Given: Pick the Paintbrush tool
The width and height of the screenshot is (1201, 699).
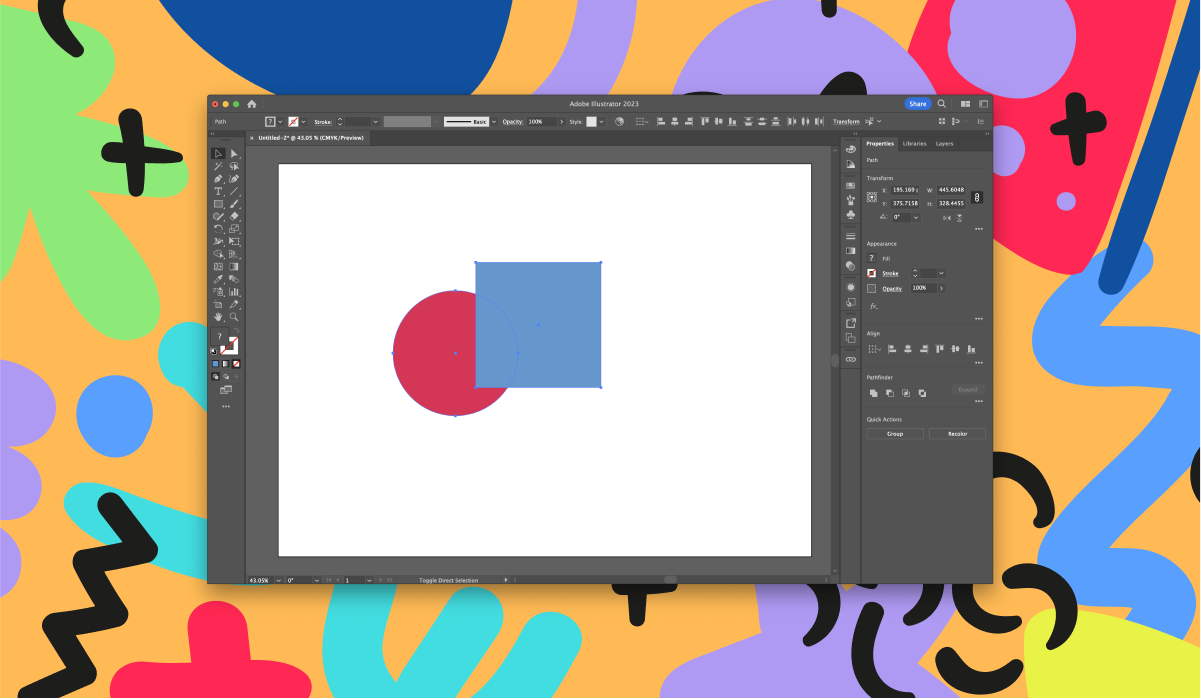Looking at the screenshot, I should tap(233, 204).
